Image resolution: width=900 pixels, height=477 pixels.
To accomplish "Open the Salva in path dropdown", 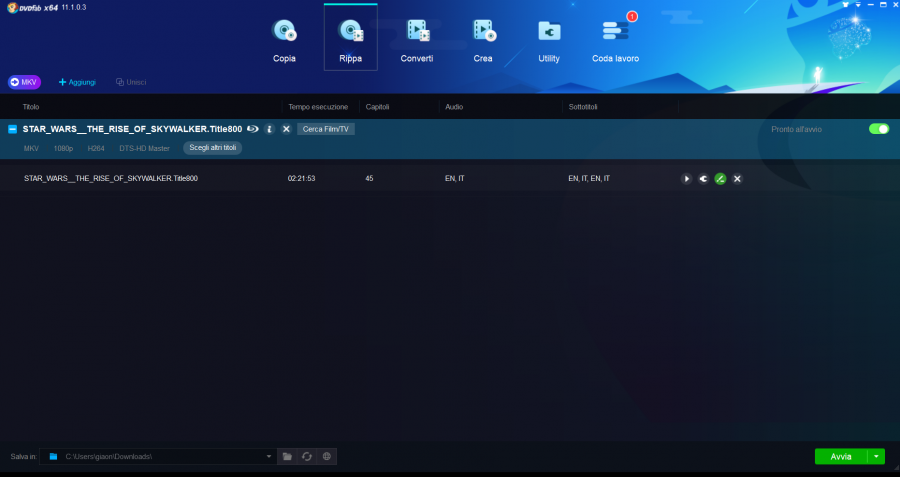I will pyautogui.click(x=269, y=456).
